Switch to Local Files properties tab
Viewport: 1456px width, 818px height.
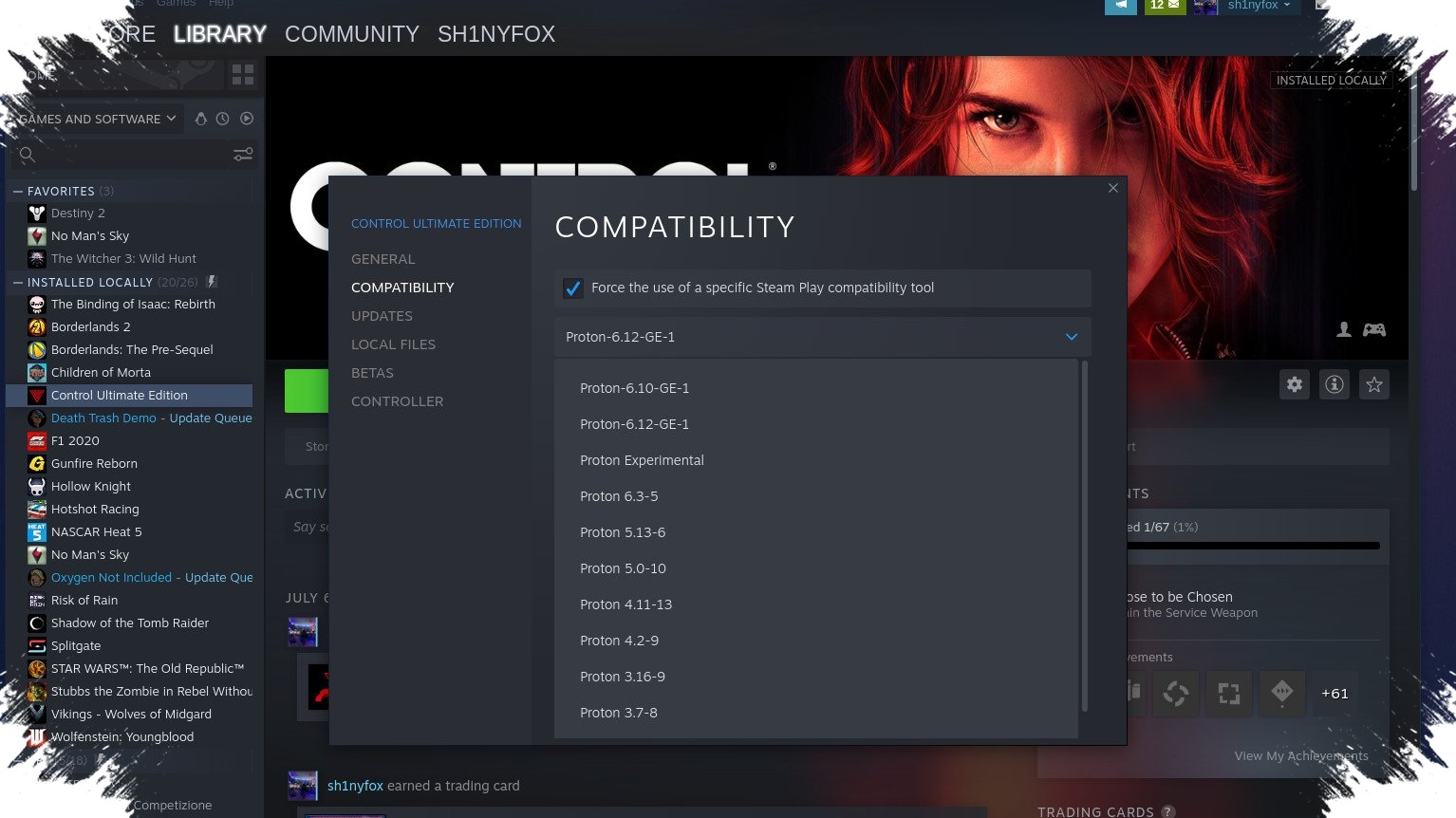(393, 344)
